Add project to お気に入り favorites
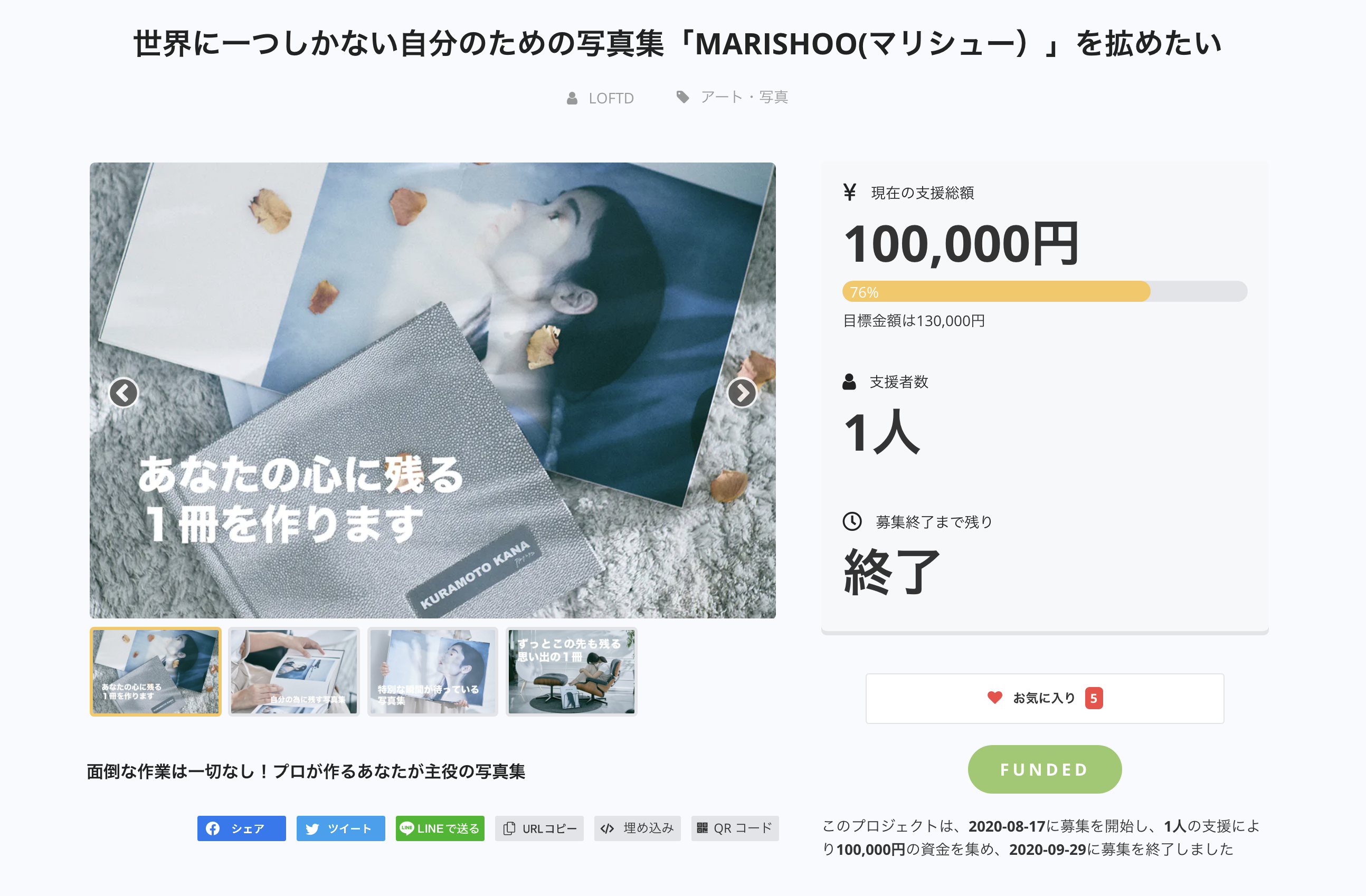This screenshot has width=1366, height=896. point(1045,698)
